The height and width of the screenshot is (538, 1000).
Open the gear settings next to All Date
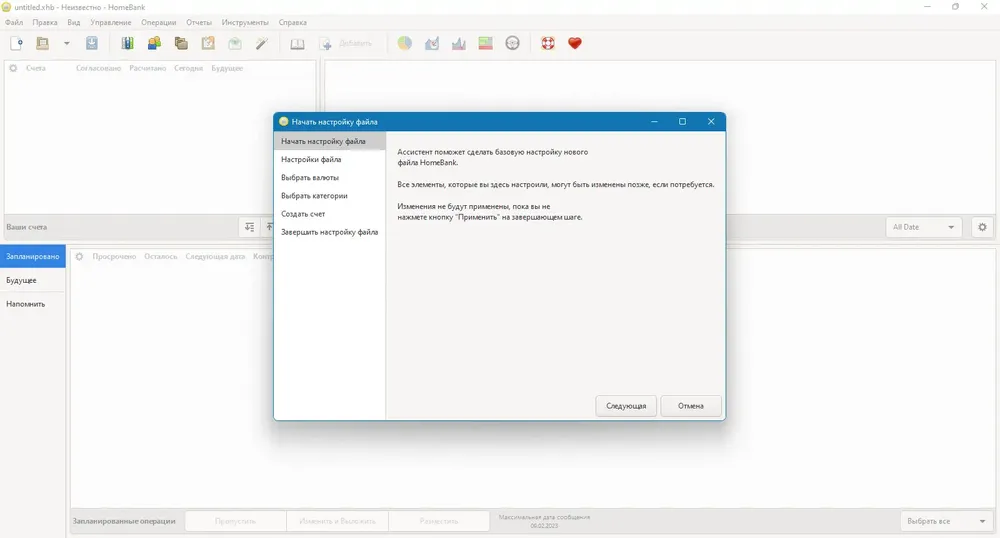982,227
